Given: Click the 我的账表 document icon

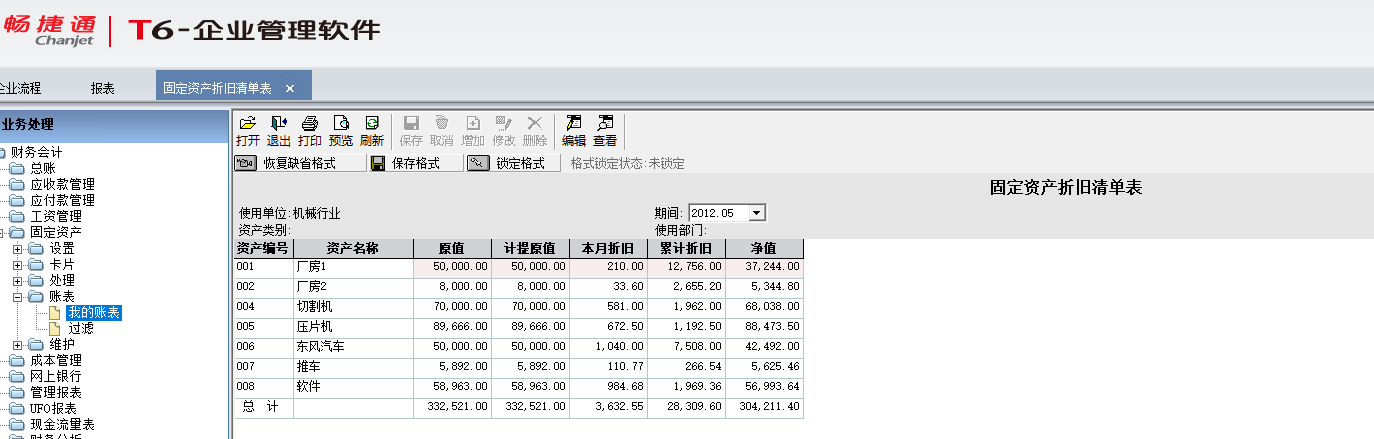Looking at the screenshot, I should (56, 313).
